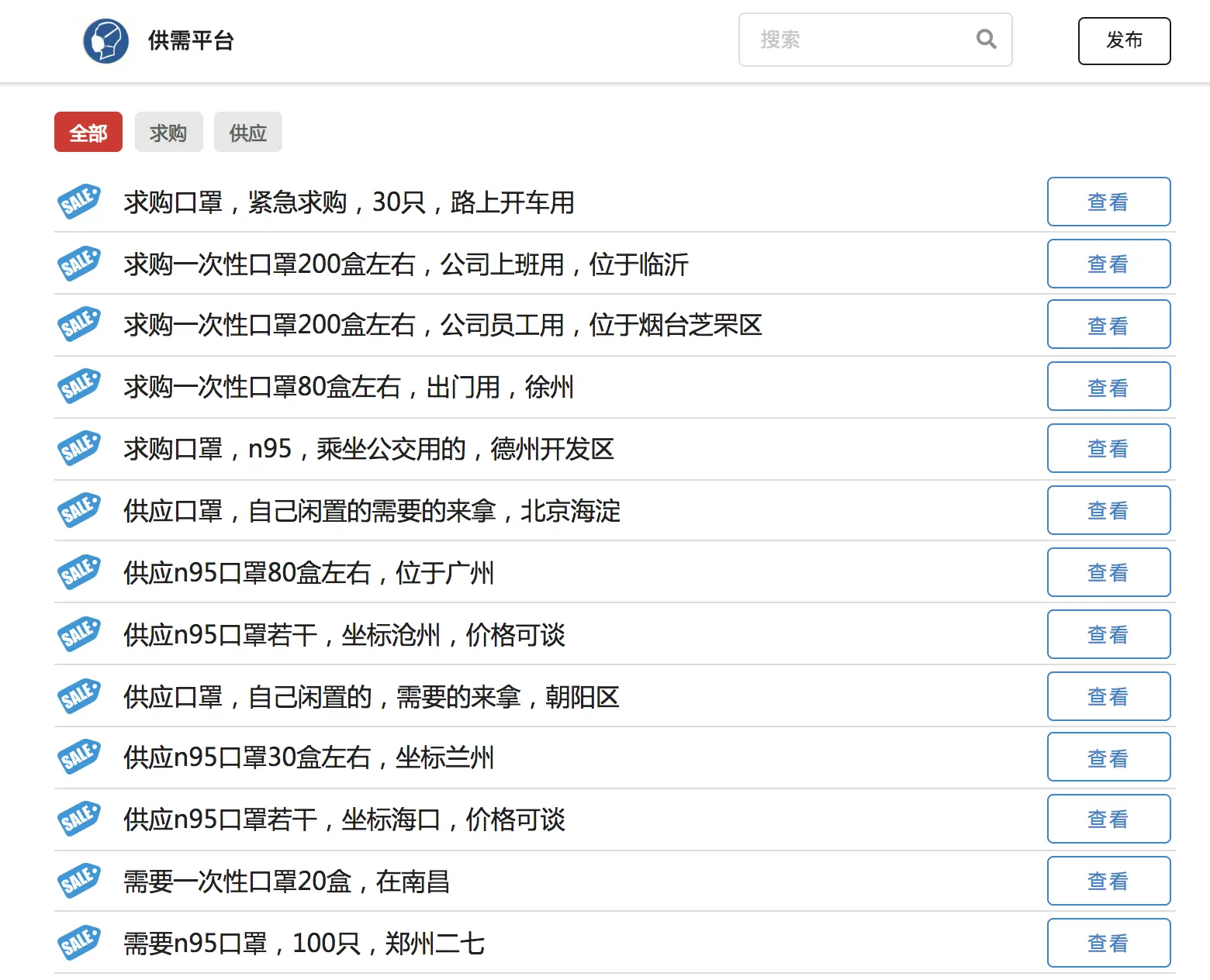Select the 全部 filter tab

(88, 133)
